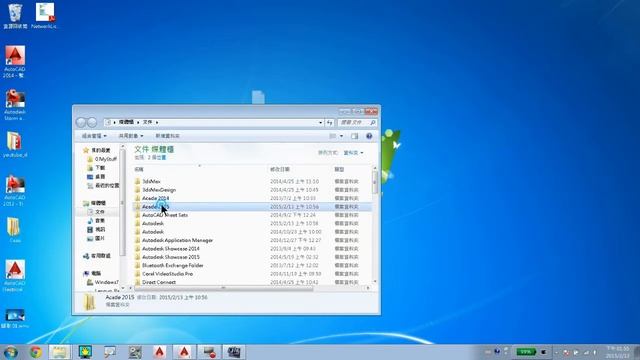Open the youtube_dl archive on the desktop

[15, 144]
